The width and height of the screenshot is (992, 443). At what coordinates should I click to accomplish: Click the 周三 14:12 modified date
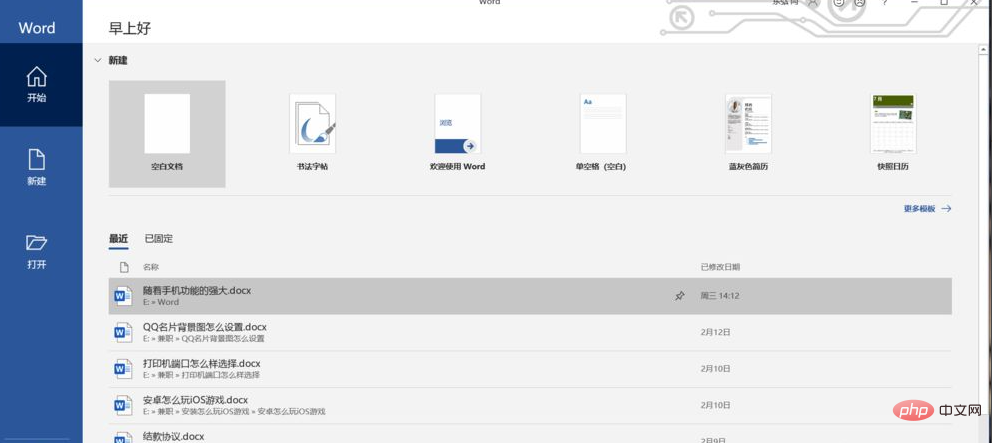coord(720,296)
